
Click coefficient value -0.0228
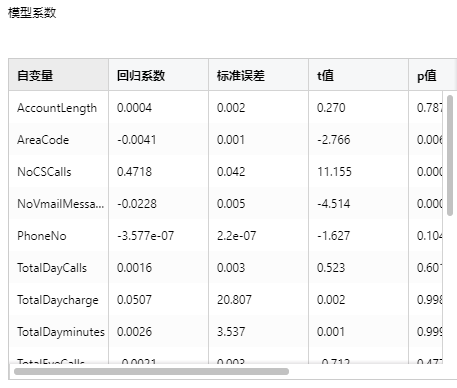click(x=137, y=204)
